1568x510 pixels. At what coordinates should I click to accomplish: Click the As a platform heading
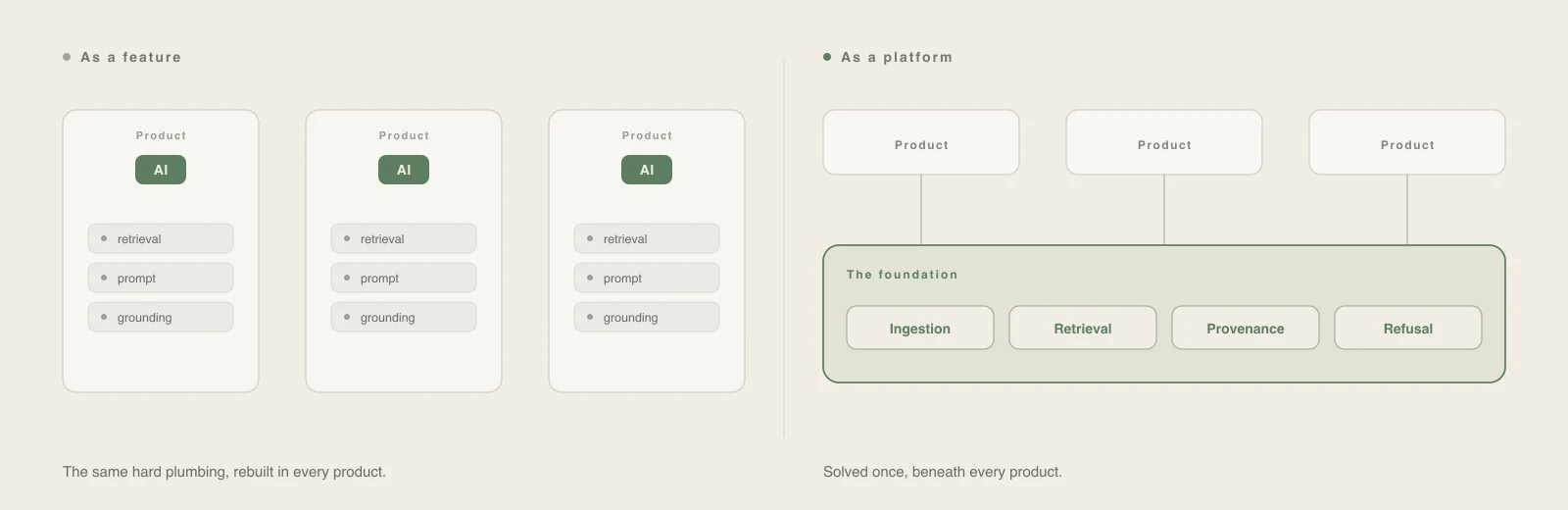click(897, 57)
